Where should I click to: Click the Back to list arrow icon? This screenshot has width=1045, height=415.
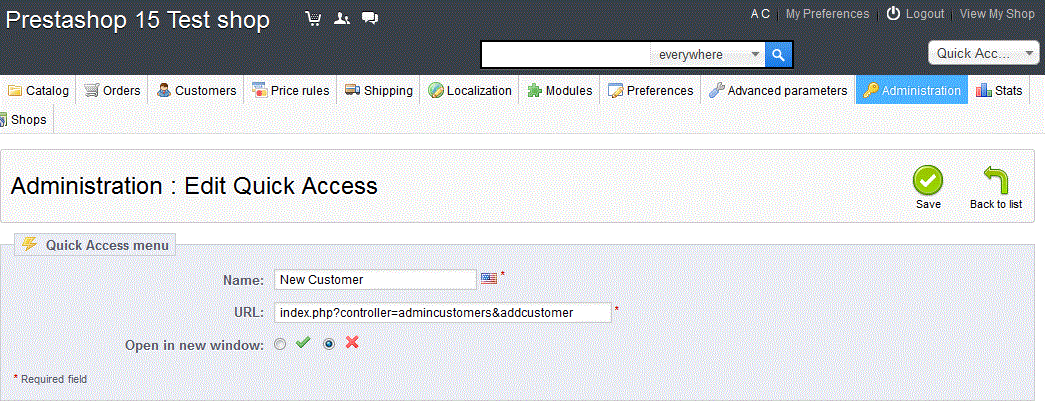click(996, 180)
